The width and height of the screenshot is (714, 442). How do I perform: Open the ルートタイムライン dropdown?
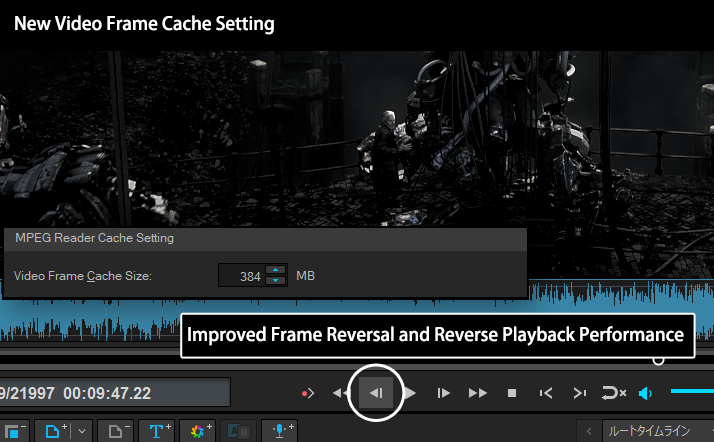[x=658, y=431]
